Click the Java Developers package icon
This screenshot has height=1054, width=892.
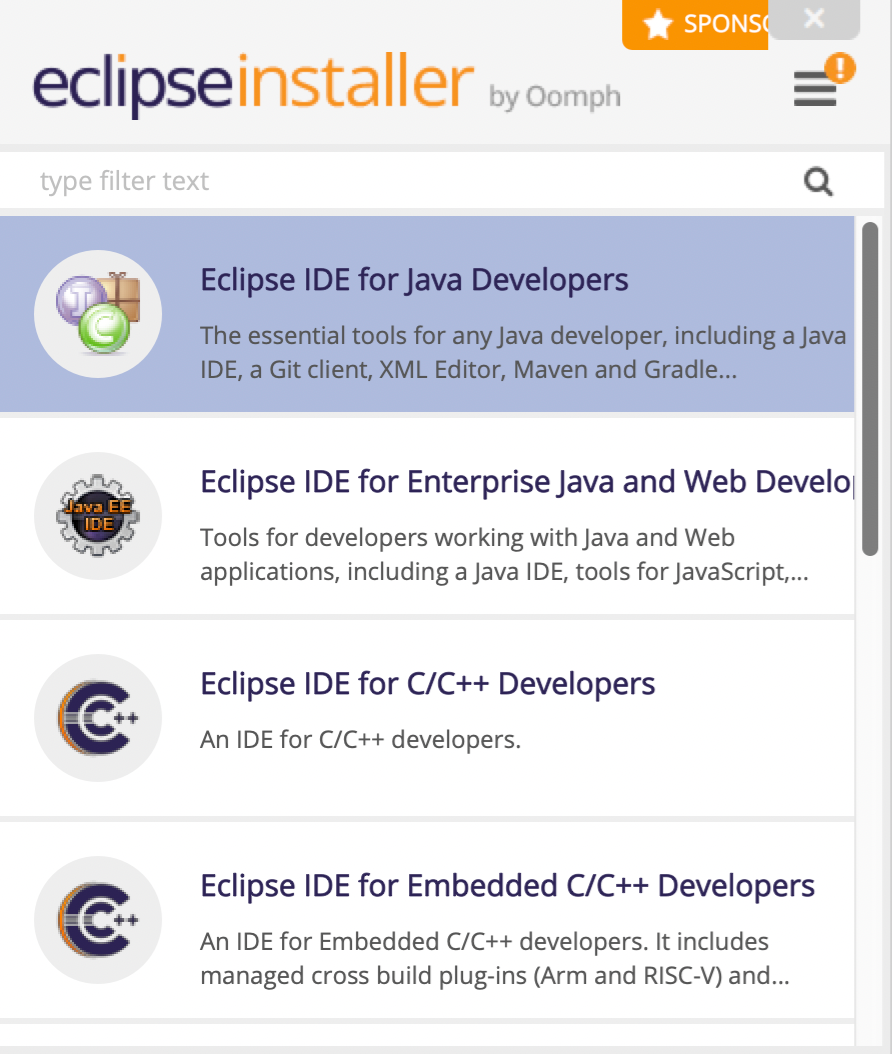(x=98, y=314)
